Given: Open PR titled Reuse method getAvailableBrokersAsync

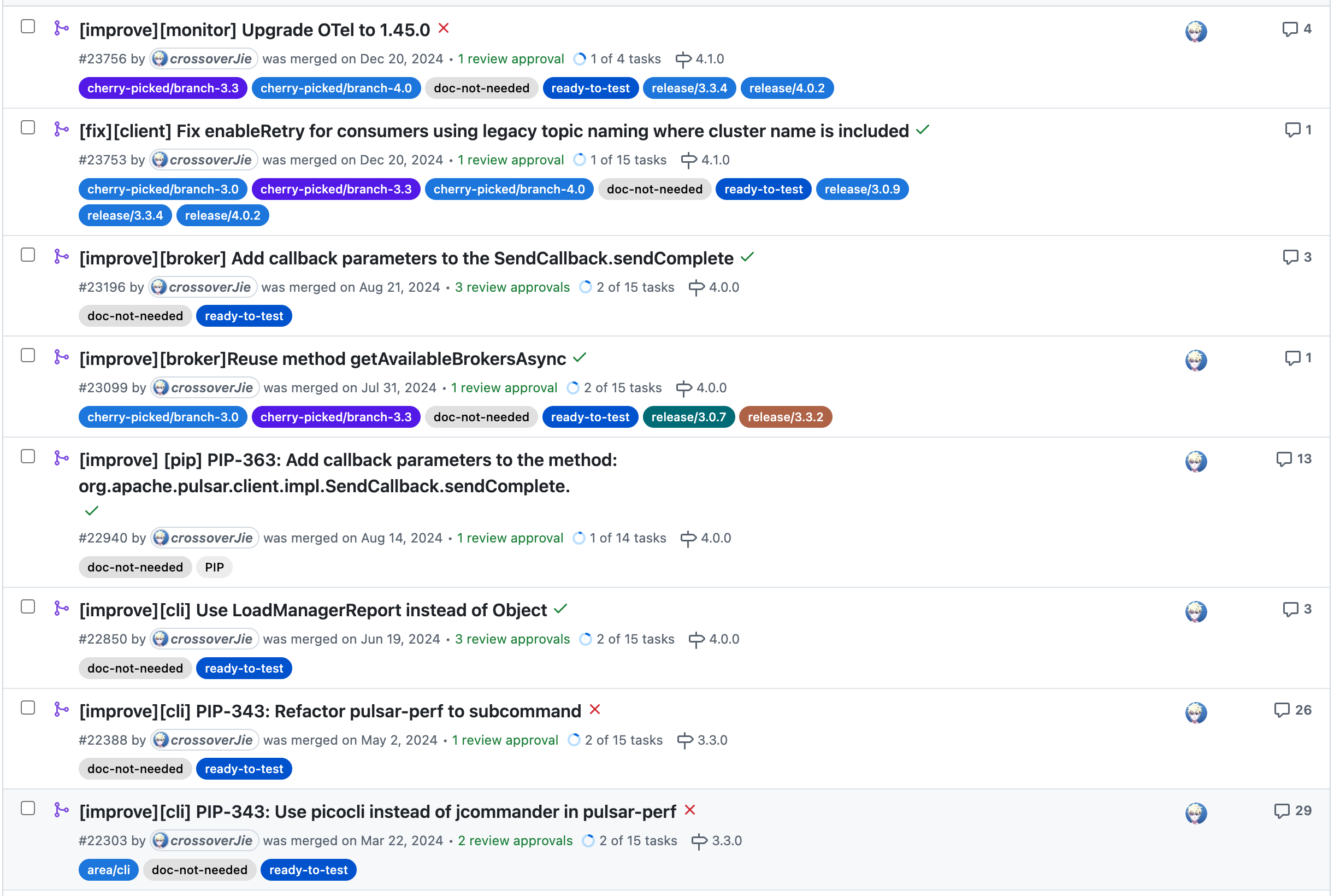Looking at the screenshot, I should (323, 359).
